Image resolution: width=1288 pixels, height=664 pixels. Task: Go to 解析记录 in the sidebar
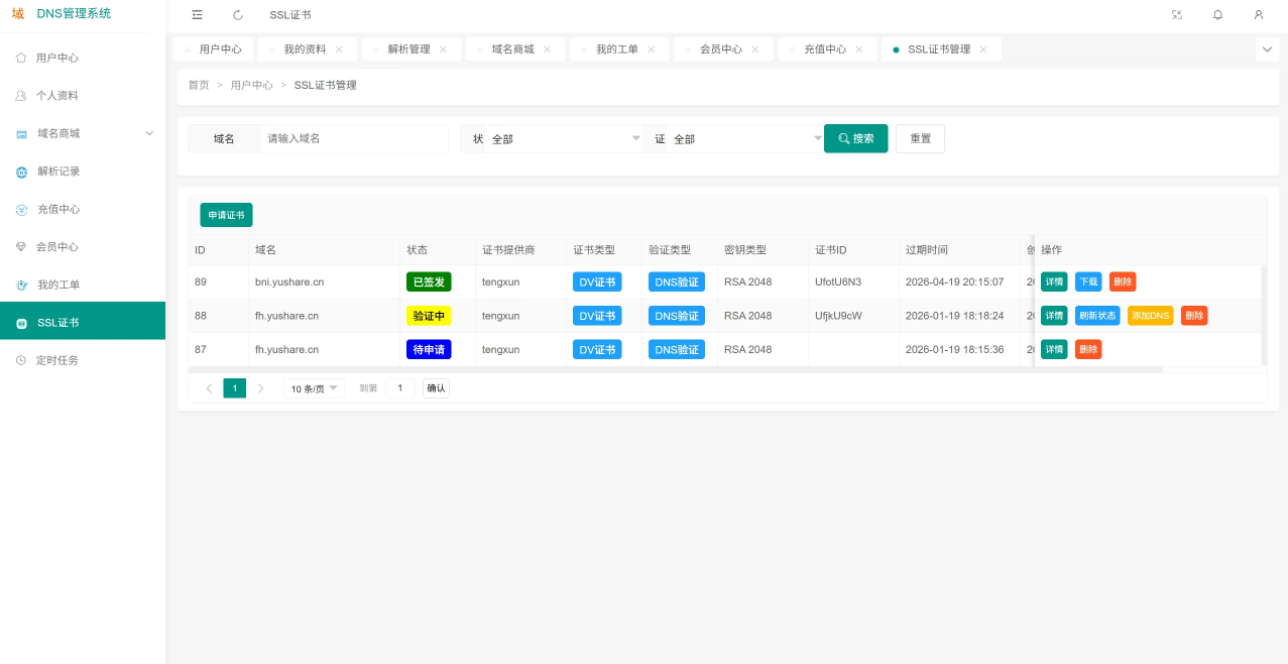tap(58, 171)
